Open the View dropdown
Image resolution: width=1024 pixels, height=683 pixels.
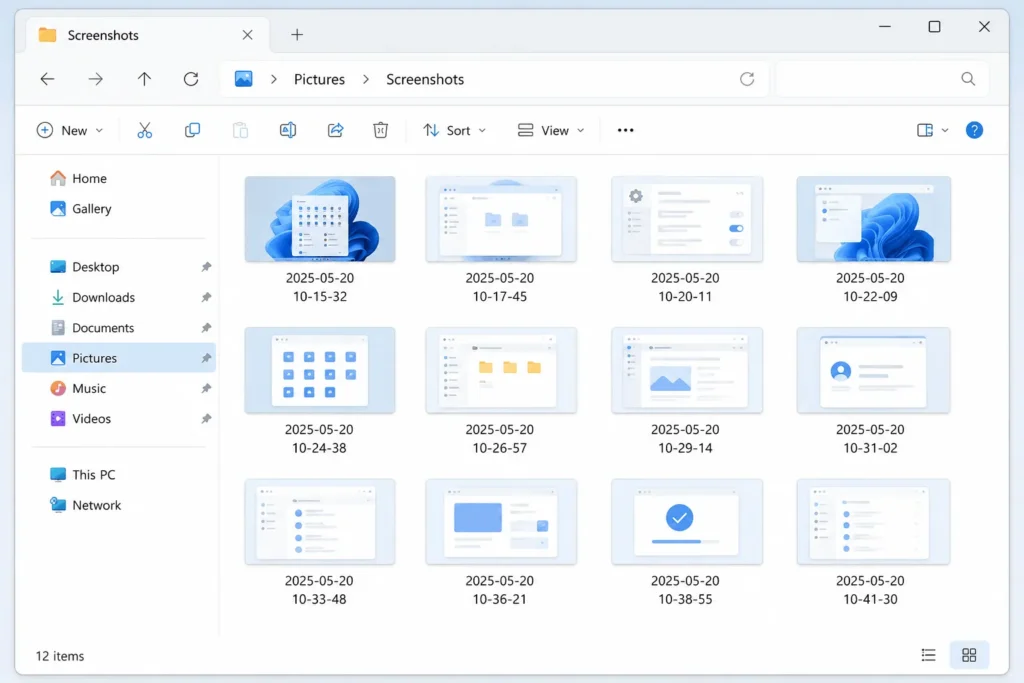[x=551, y=131]
